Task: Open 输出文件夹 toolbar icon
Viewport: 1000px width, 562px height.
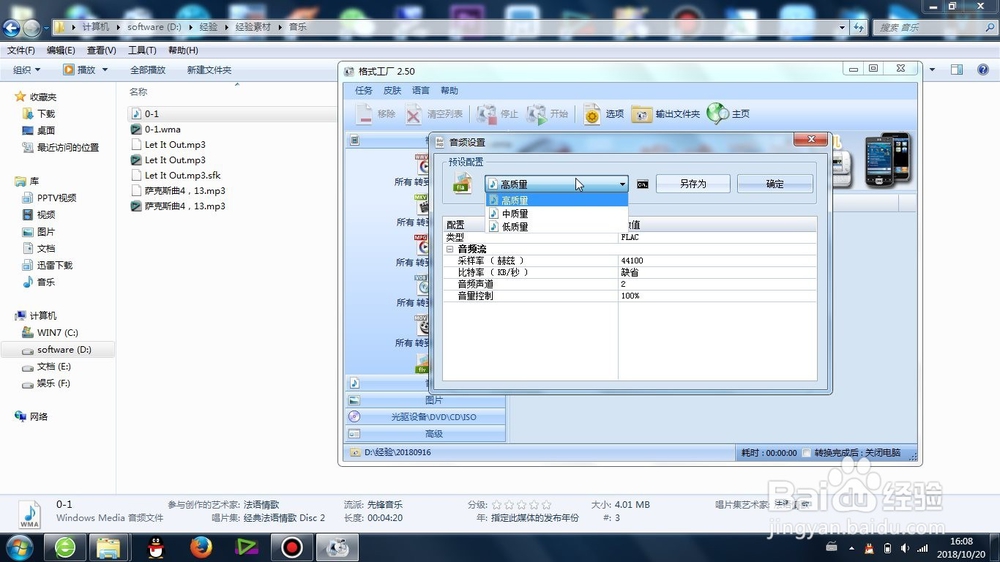Action: [x=642, y=115]
